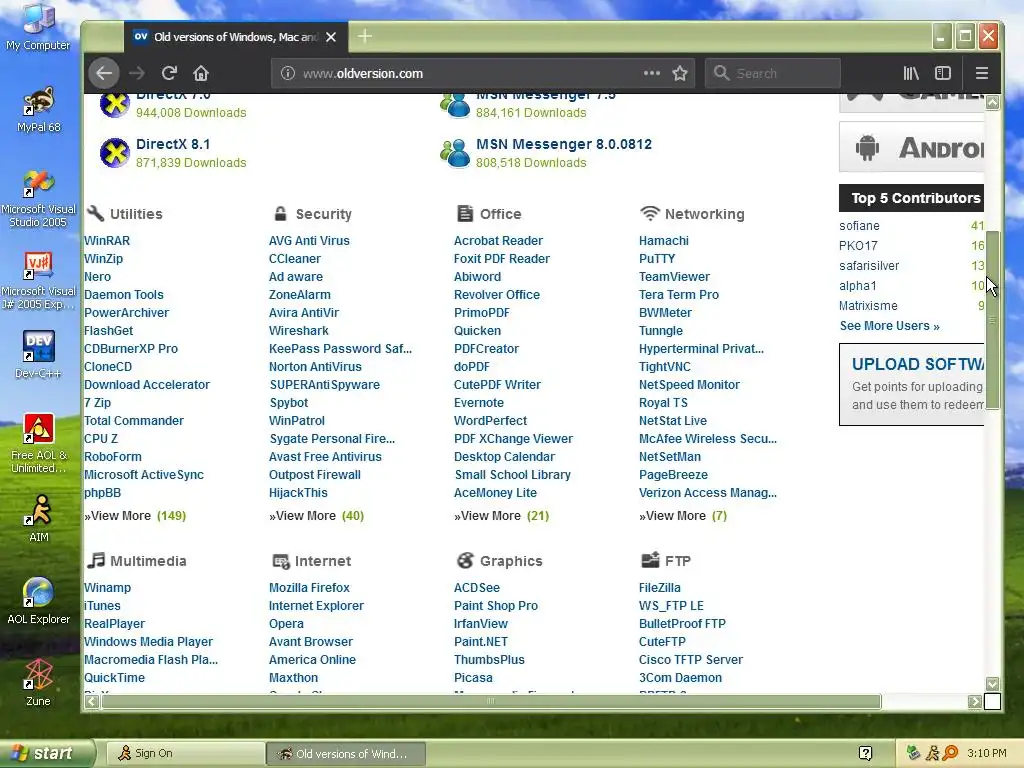Click the horizontal scrollbar right arrow
Screen dimensions: 1024x768
tap(975, 701)
